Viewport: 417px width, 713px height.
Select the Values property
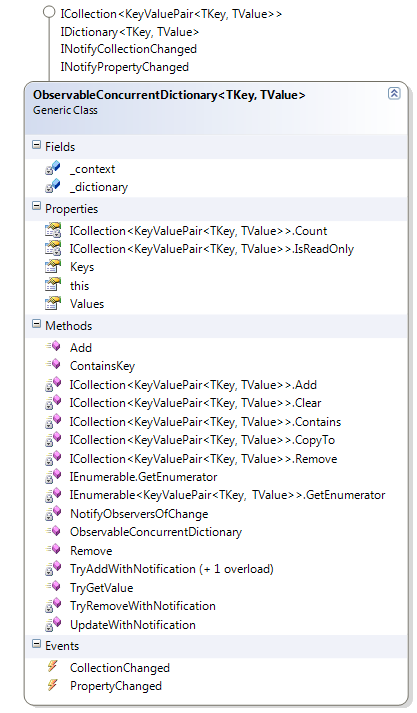tap(87, 304)
